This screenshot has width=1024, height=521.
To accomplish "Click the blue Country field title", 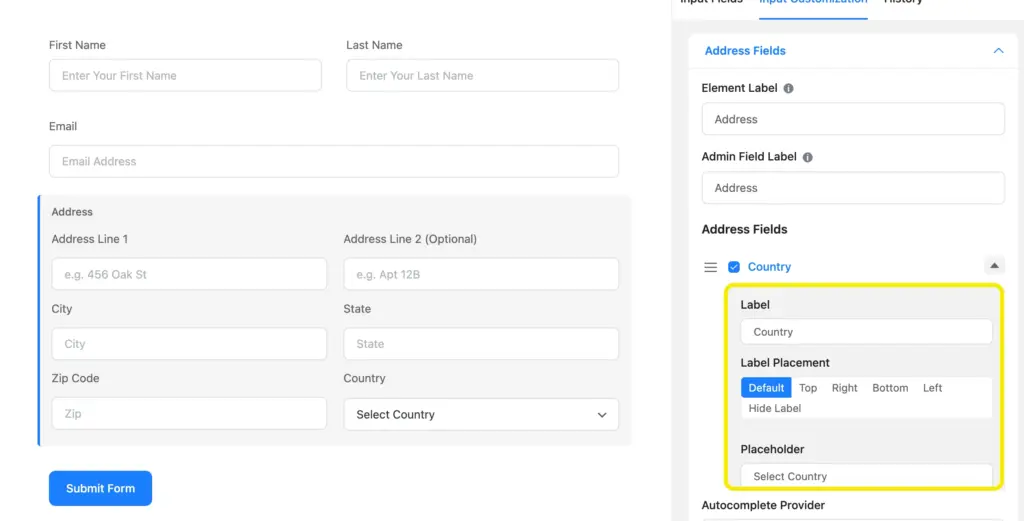I will coord(769,267).
